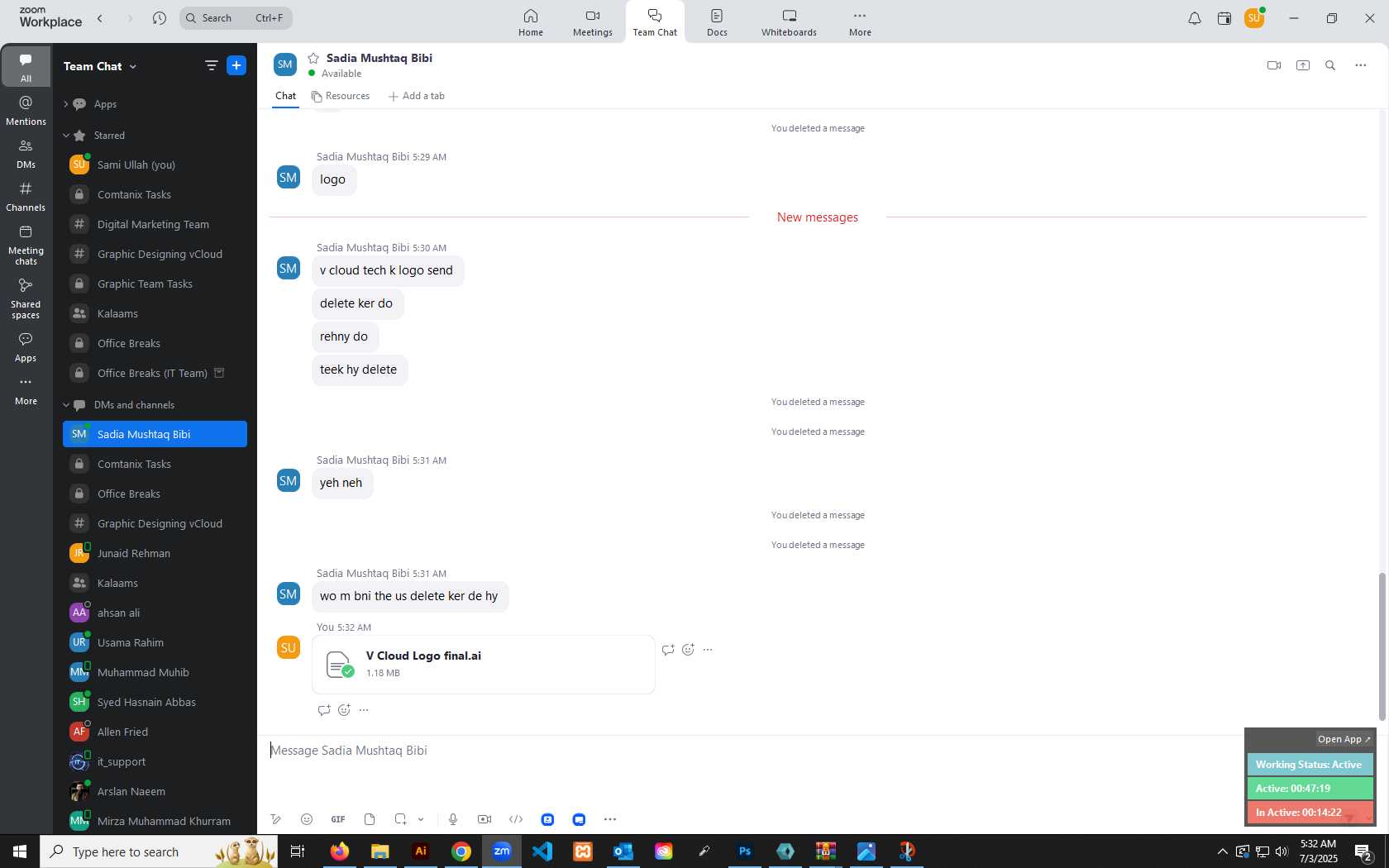Open Digital Marketing Team channel
The image size is (1389, 868).
coord(155,224)
